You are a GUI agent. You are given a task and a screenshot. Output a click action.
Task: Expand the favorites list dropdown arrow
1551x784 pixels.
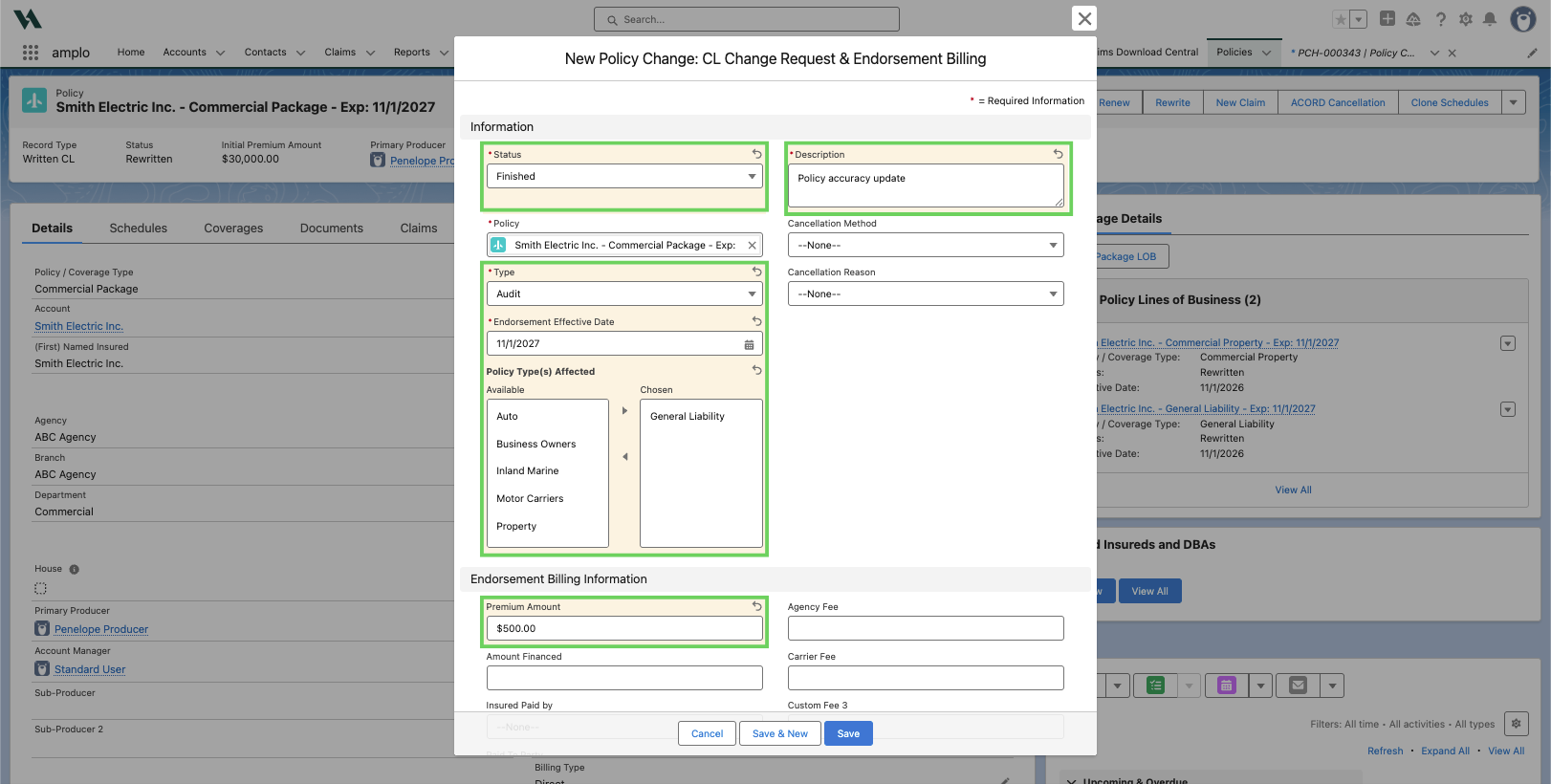[x=1359, y=19]
